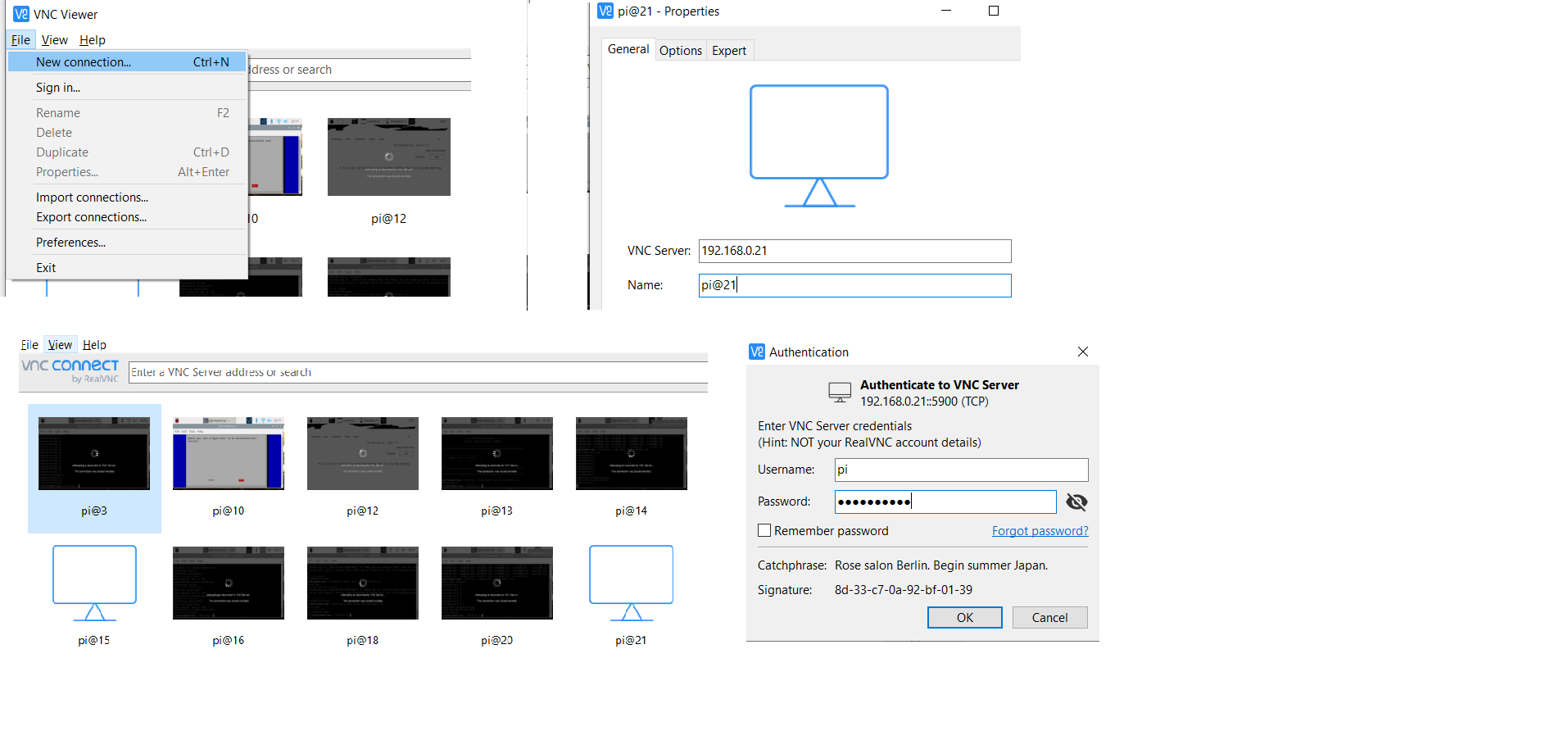Click the VNC Viewer logo in title bar
Screen dimensions: 1568x740
20,15
